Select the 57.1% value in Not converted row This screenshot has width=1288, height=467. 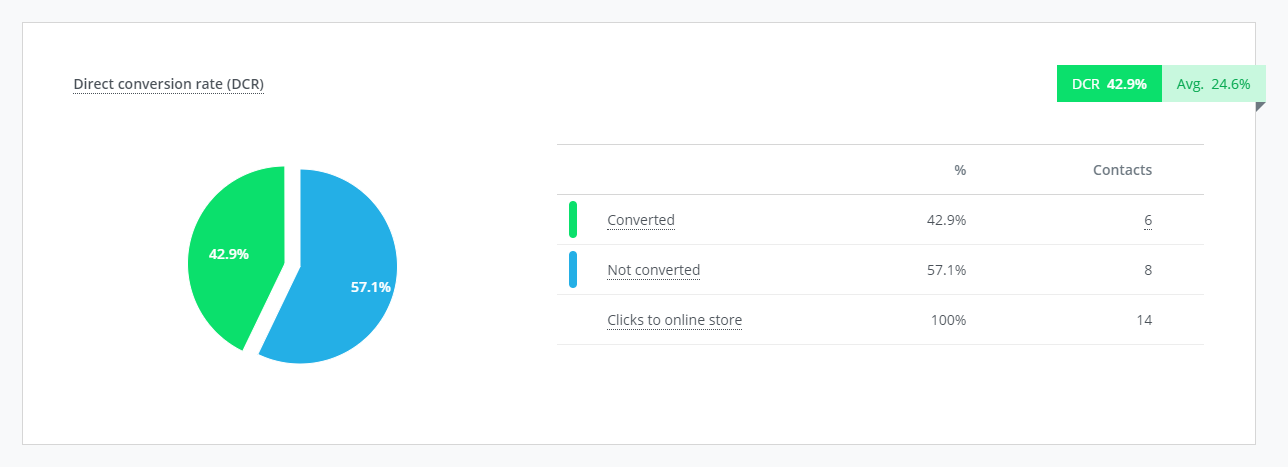click(x=947, y=270)
